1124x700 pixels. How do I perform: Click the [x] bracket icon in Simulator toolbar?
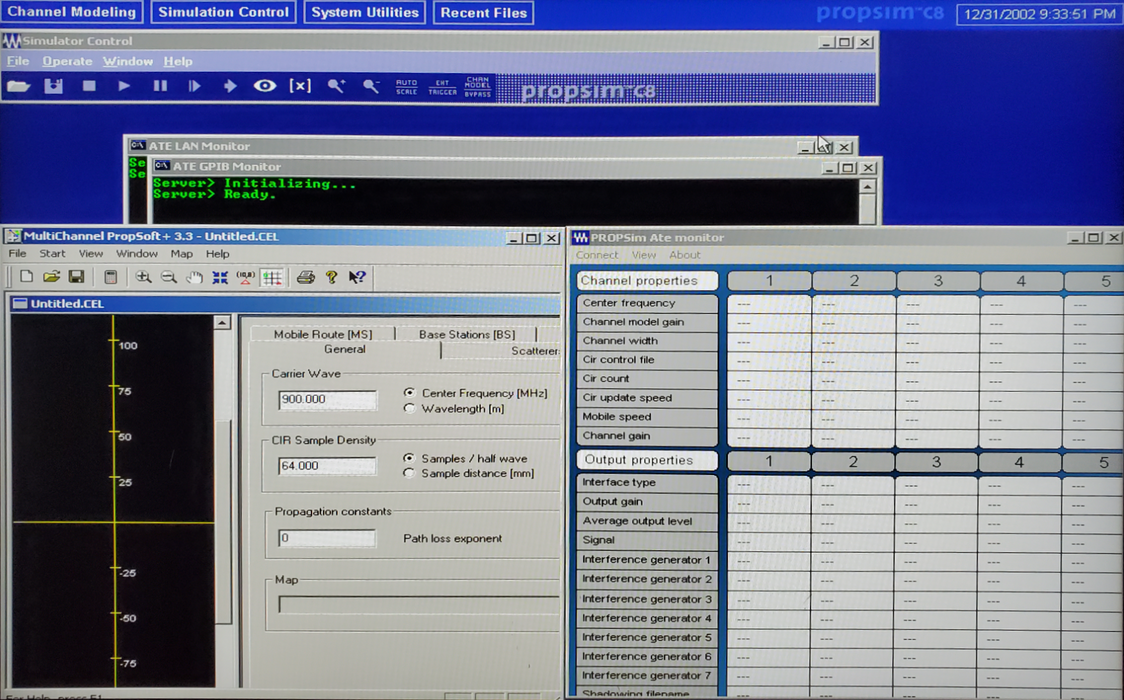coord(300,86)
